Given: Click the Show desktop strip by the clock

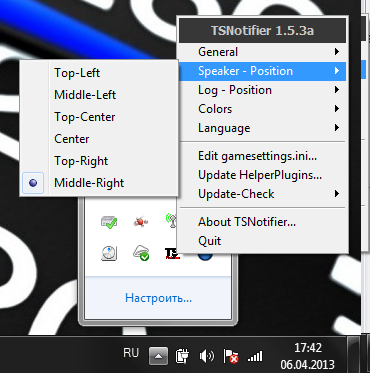Looking at the screenshot, I should 353,354.
